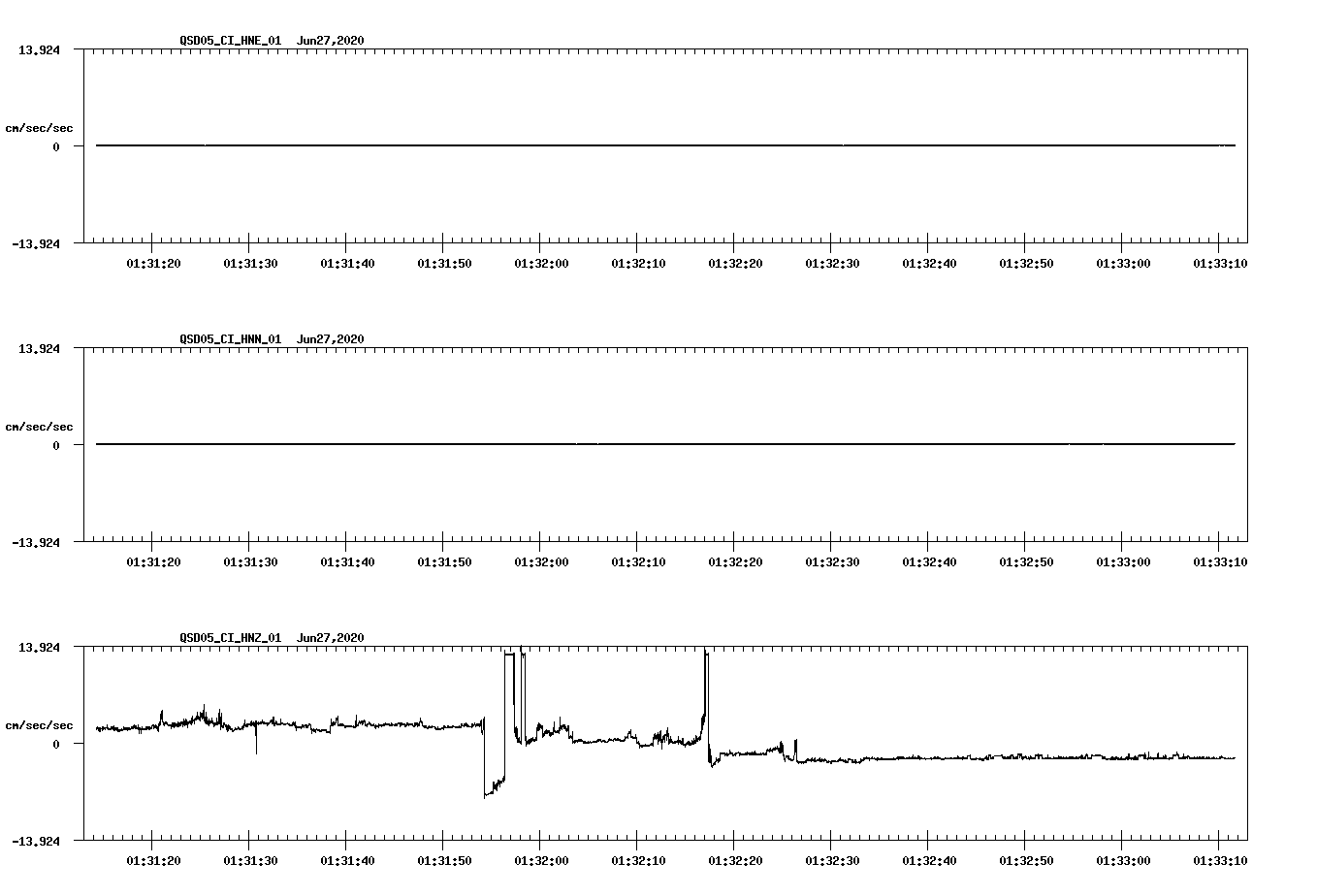Click the 01:32:50 time label under HNZ chart

(x=1026, y=861)
